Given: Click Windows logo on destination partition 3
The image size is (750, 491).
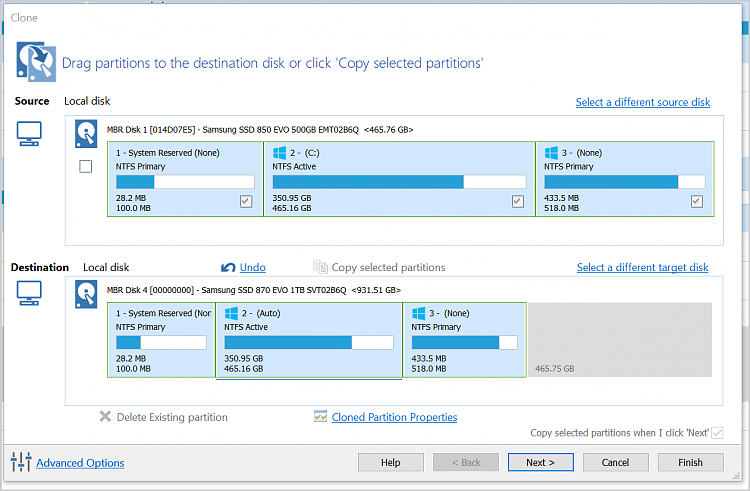Looking at the screenshot, I should click(419, 313).
